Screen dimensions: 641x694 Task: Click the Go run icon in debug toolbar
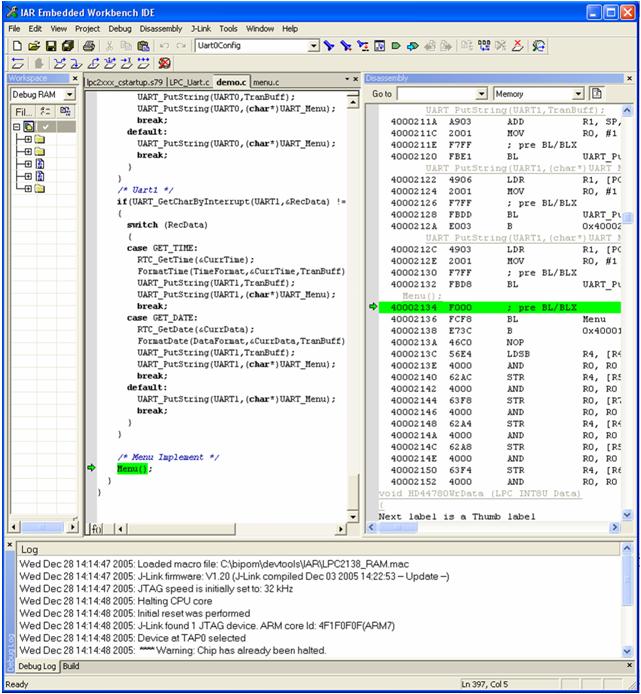click(x=143, y=63)
